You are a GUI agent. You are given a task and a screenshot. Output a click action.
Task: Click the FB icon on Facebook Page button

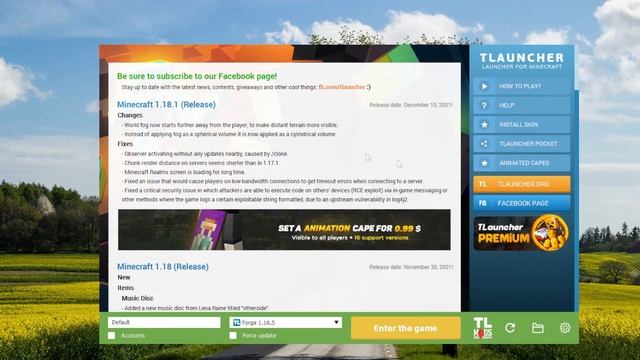tap(482, 203)
